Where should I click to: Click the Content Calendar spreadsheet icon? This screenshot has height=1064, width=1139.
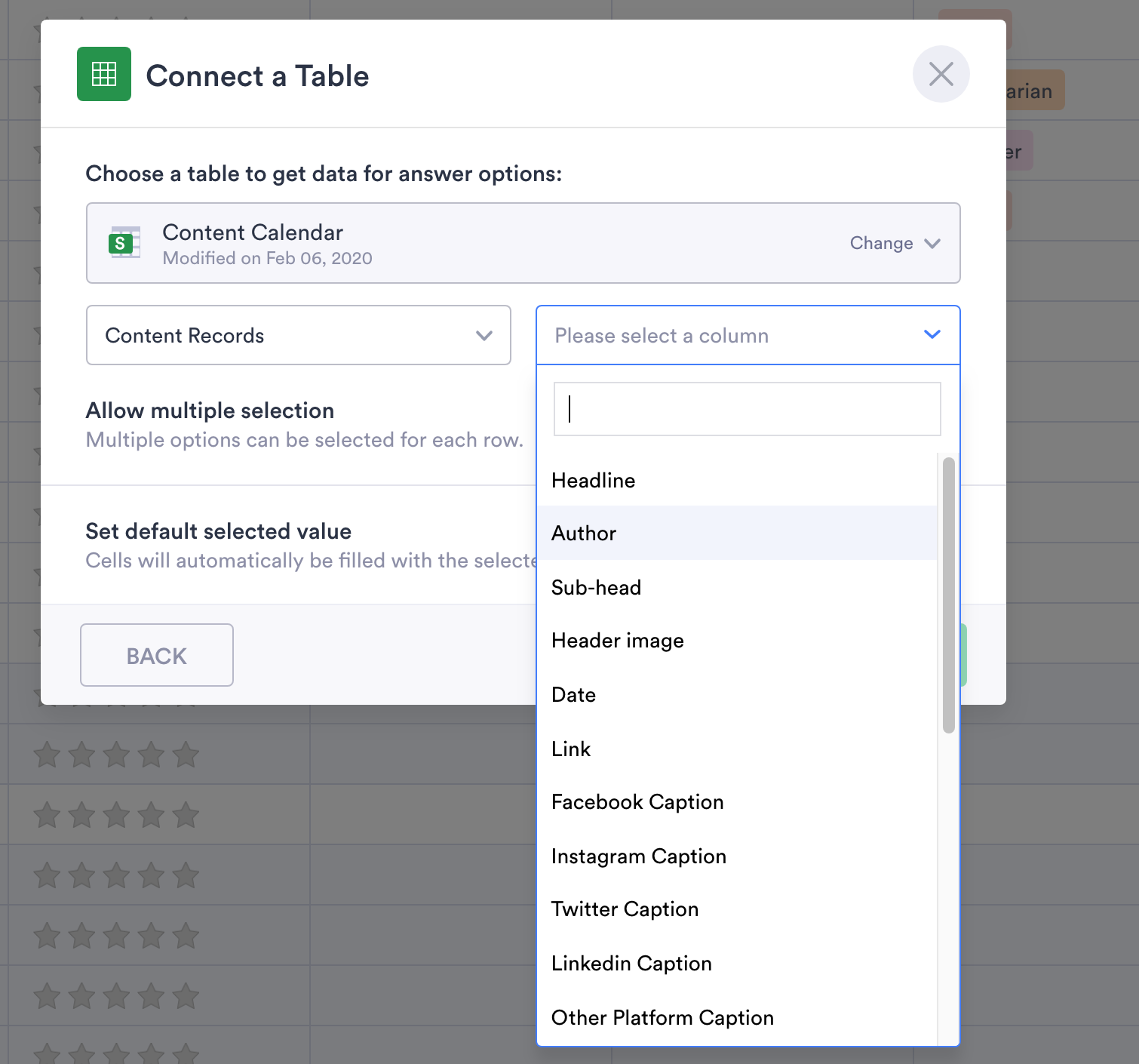[124, 242]
